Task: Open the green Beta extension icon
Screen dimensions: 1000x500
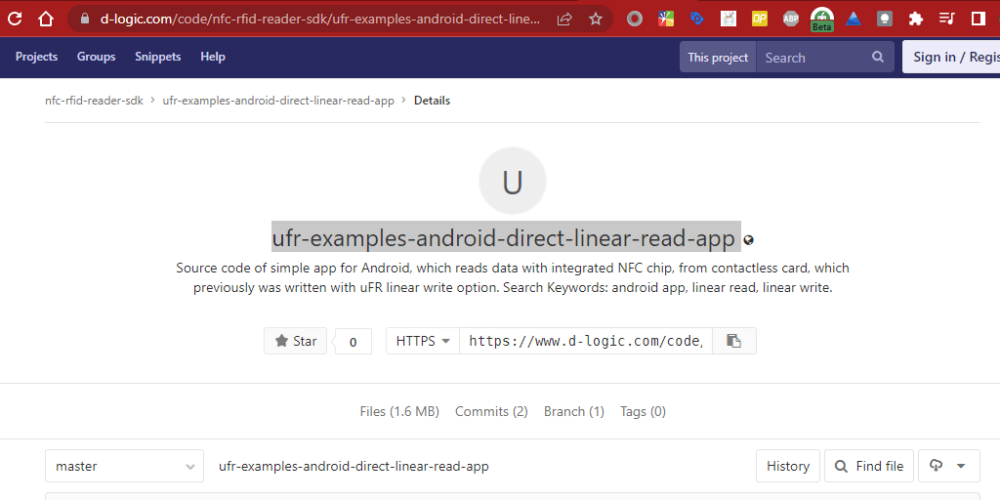Action: 822,20
